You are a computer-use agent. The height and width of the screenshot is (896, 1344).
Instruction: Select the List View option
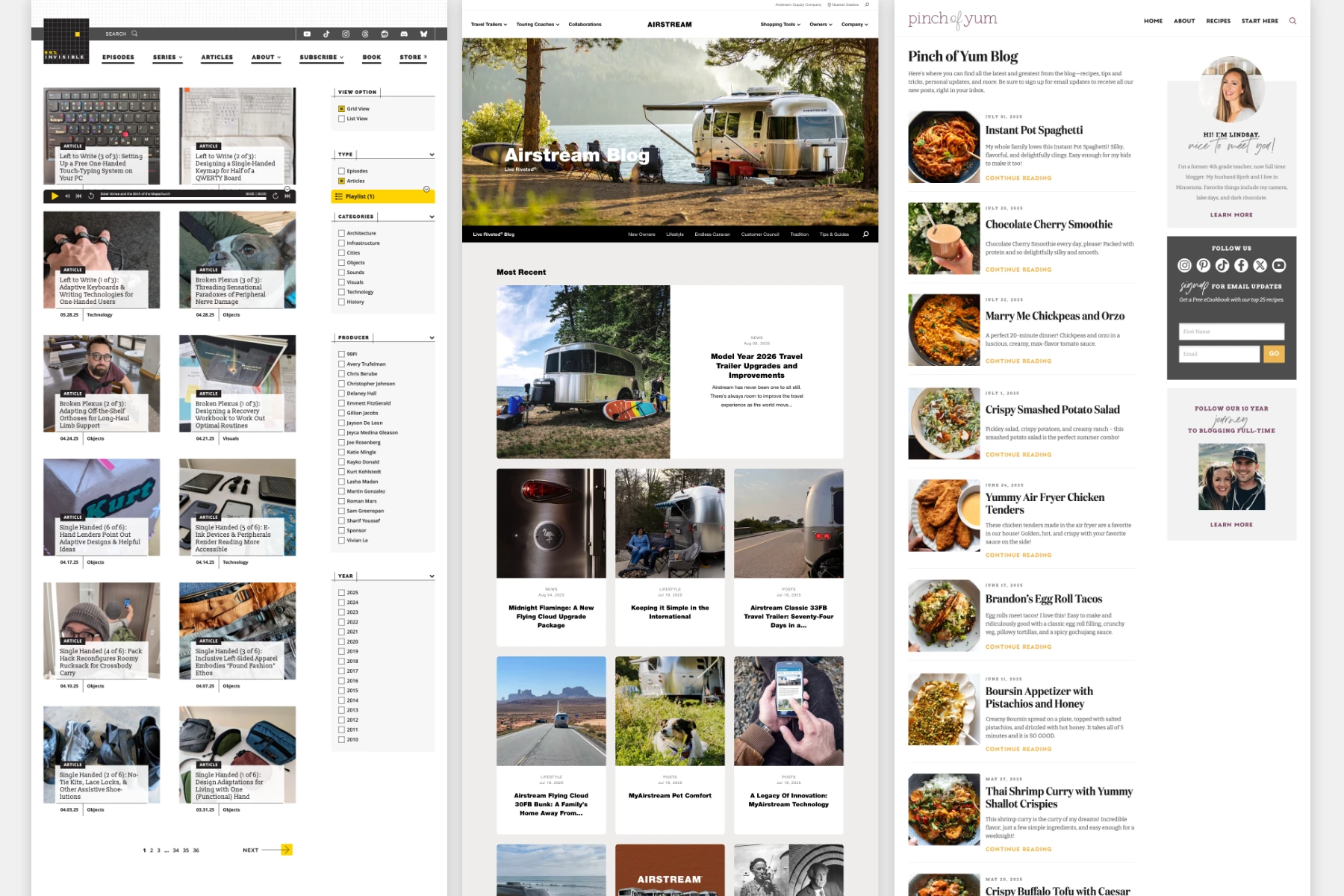click(341, 119)
